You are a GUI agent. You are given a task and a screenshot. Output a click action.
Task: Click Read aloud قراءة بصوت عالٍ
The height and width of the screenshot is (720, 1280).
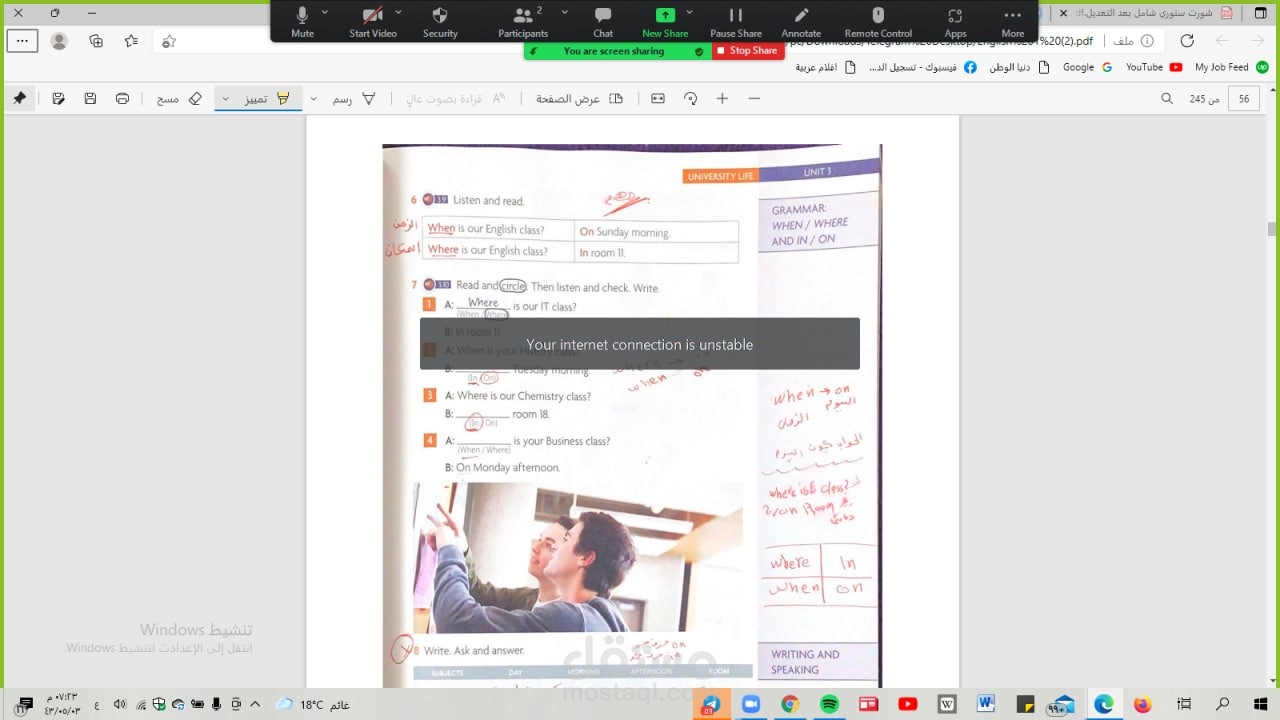456,99
